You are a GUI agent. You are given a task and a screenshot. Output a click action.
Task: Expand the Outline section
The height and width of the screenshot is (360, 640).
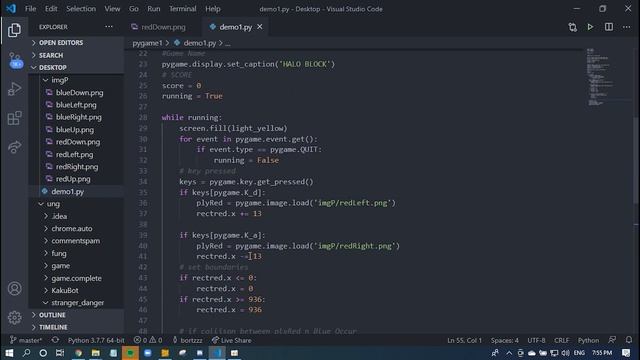point(77,315)
